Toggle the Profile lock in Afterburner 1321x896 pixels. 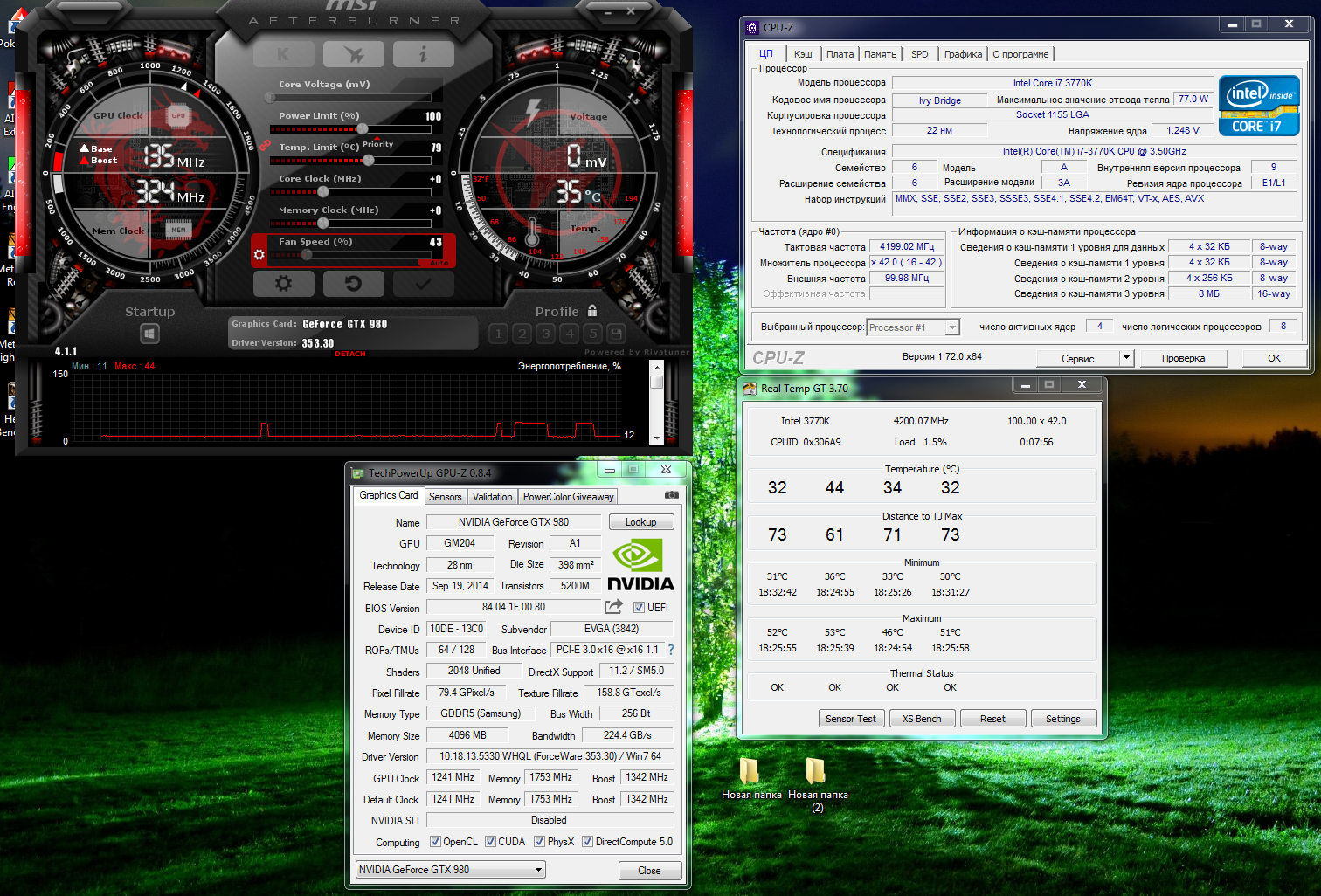click(592, 311)
